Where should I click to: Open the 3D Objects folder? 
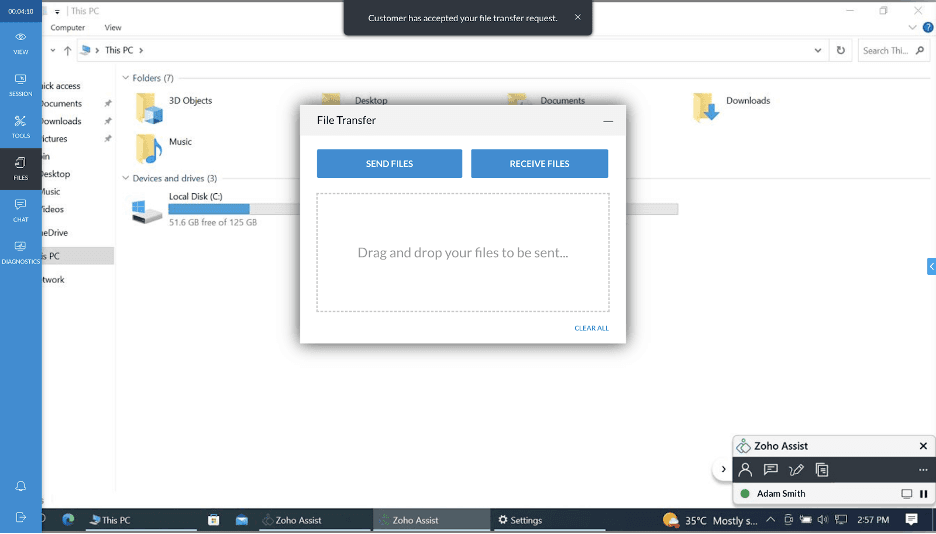[174, 107]
